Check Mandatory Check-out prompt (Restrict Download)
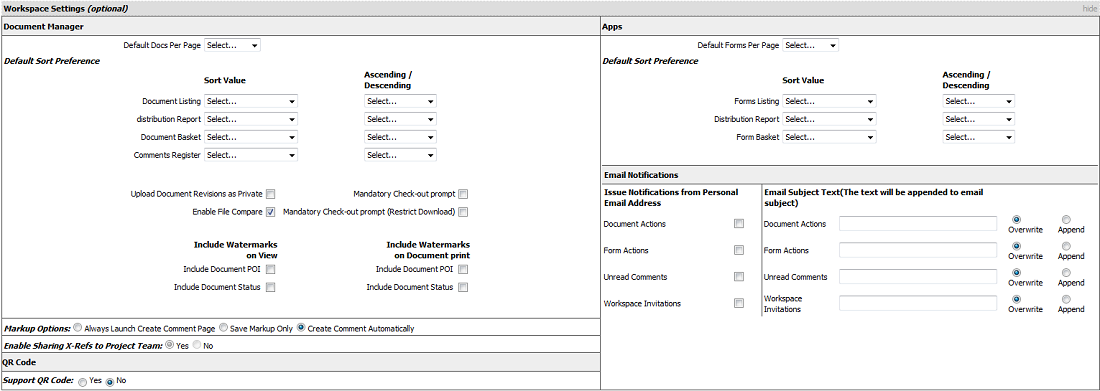This screenshot has width=1100, height=391. tap(463, 212)
